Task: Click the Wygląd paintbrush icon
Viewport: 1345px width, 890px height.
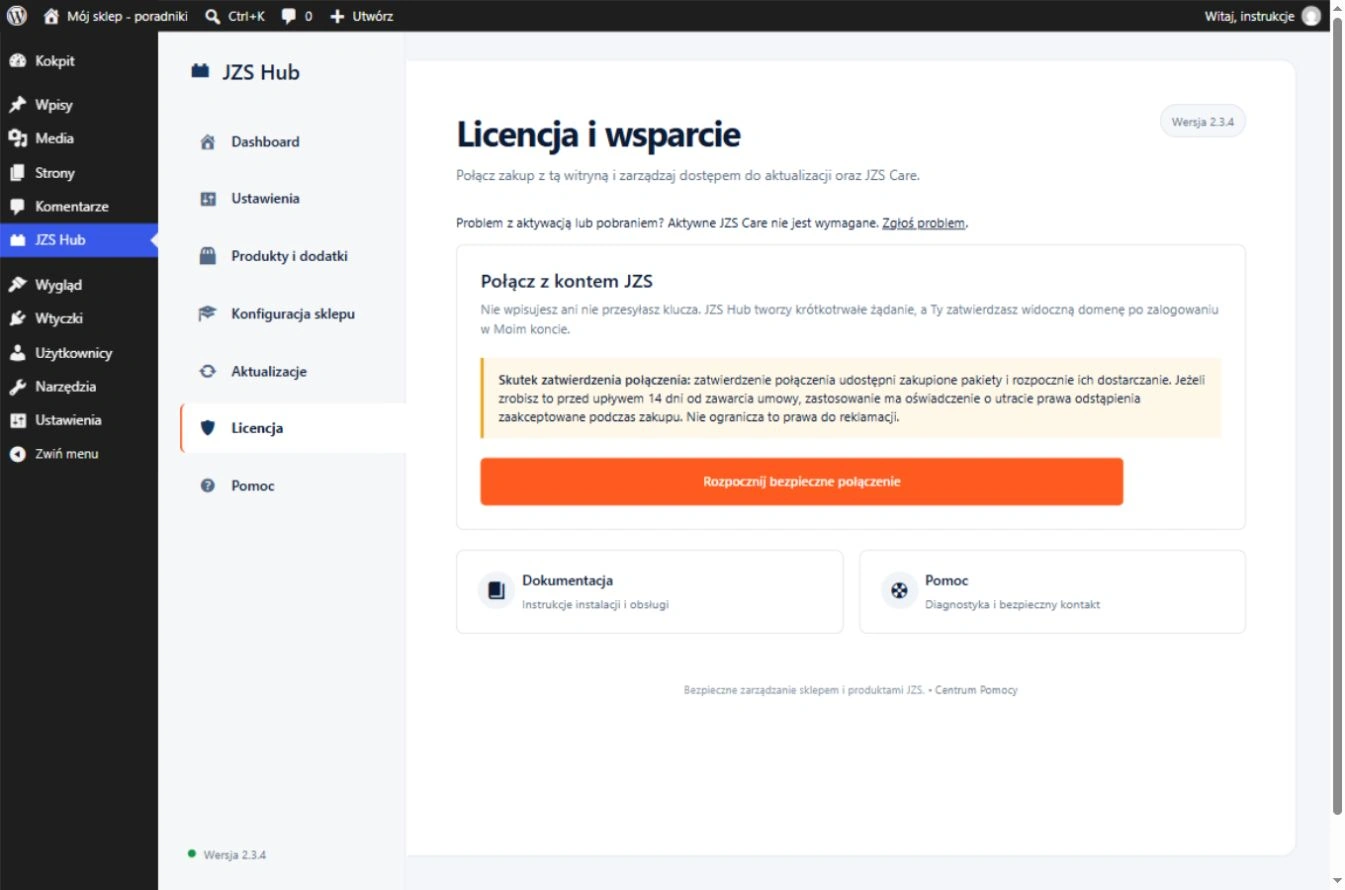Action: 17,285
